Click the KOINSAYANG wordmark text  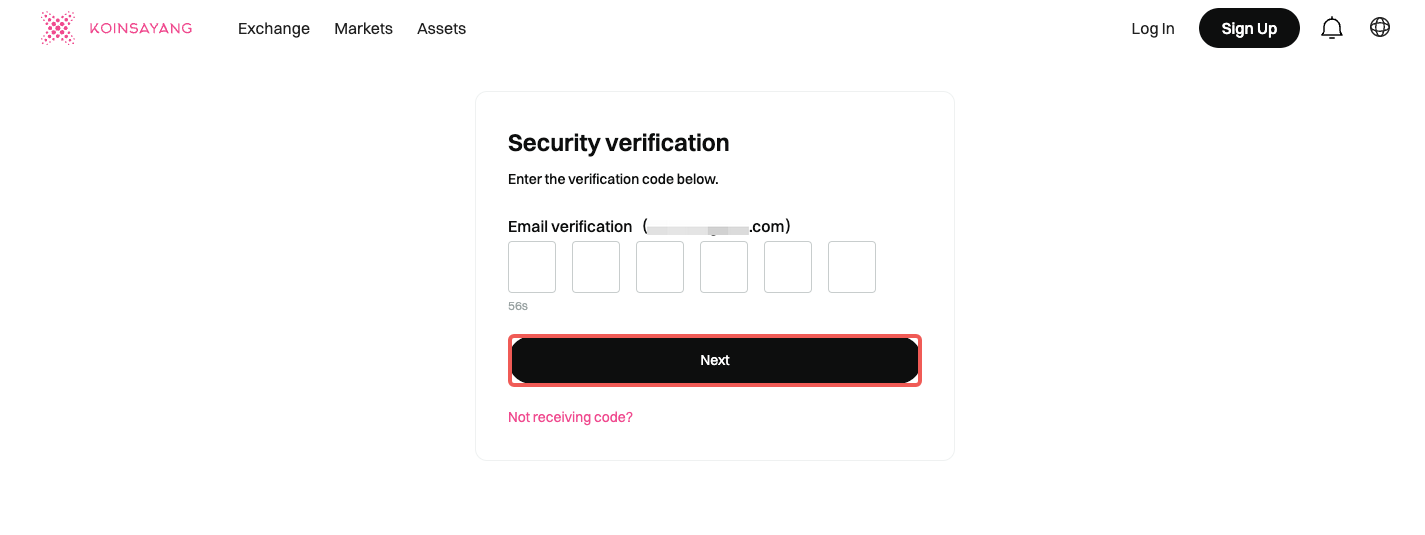pos(140,29)
